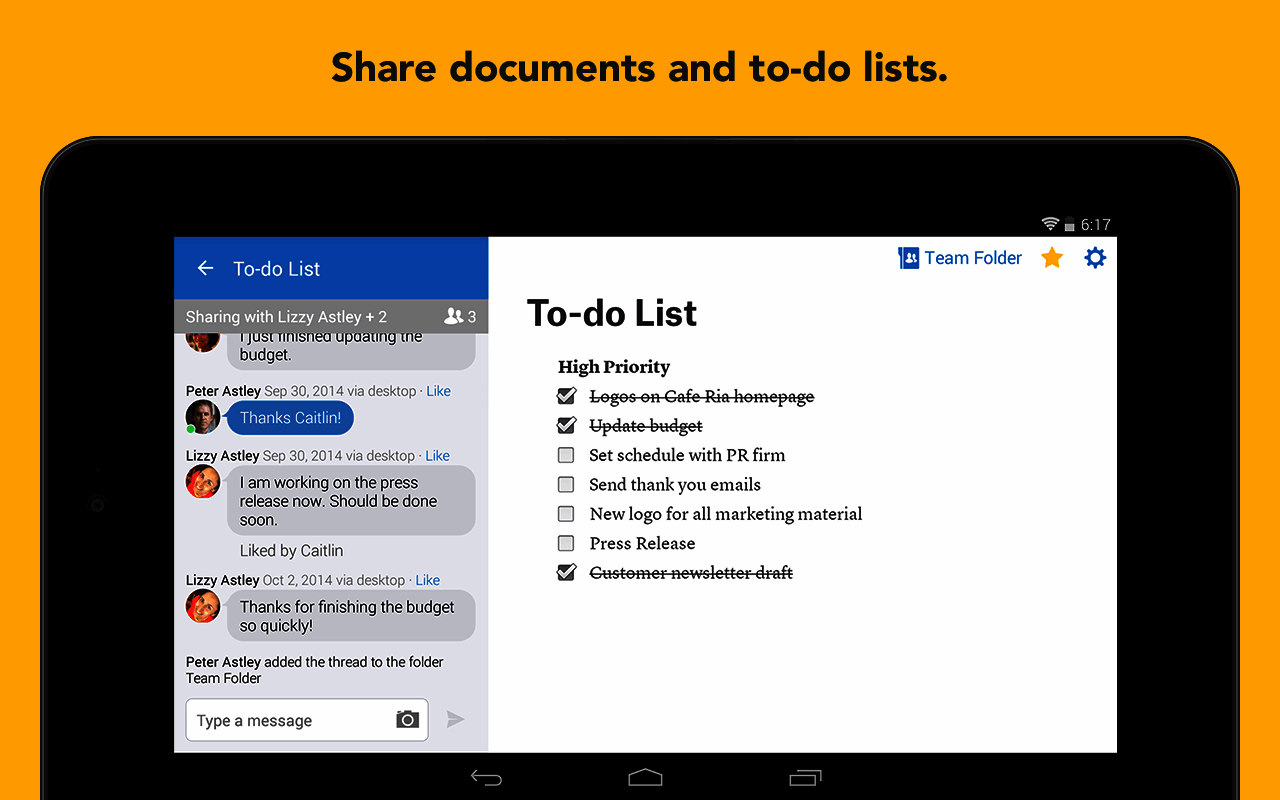1280x800 pixels.
Task: Uncheck the completed Update budget item
Action: (566, 425)
